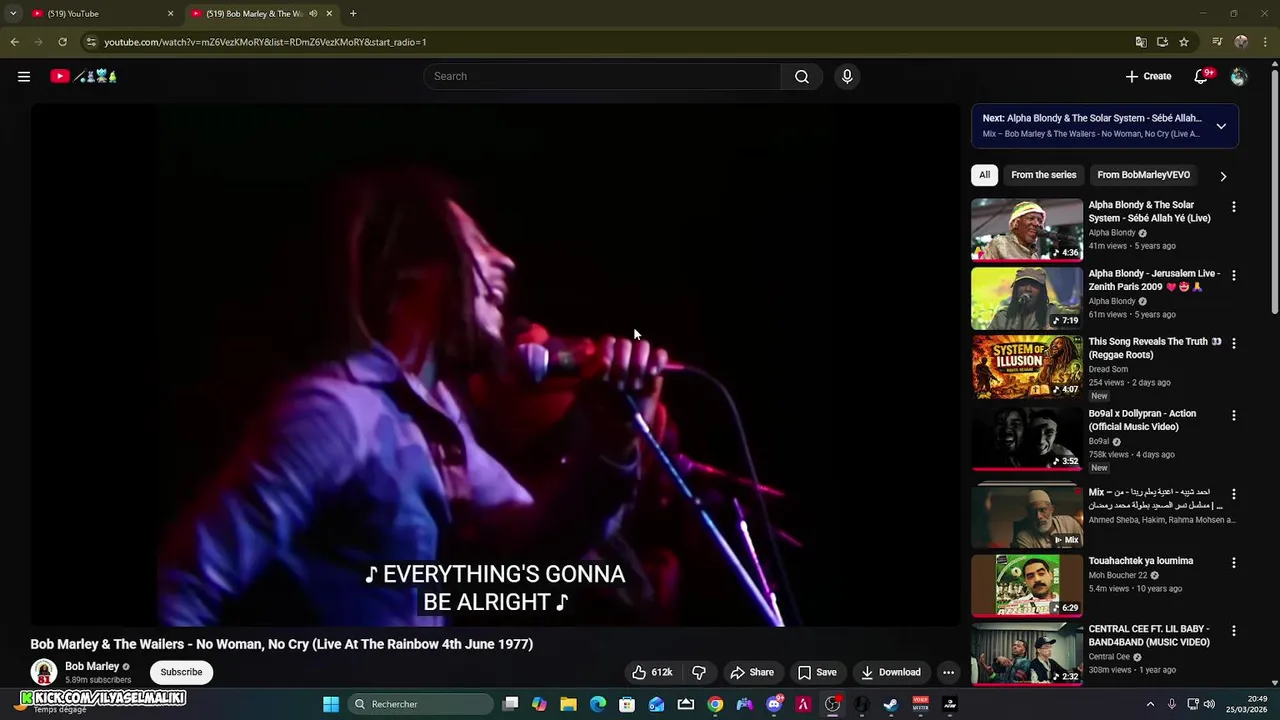Image resolution: width=1280 pixels, height=720 pixels.
Task: Click the Share button
Action: point(752,672)
